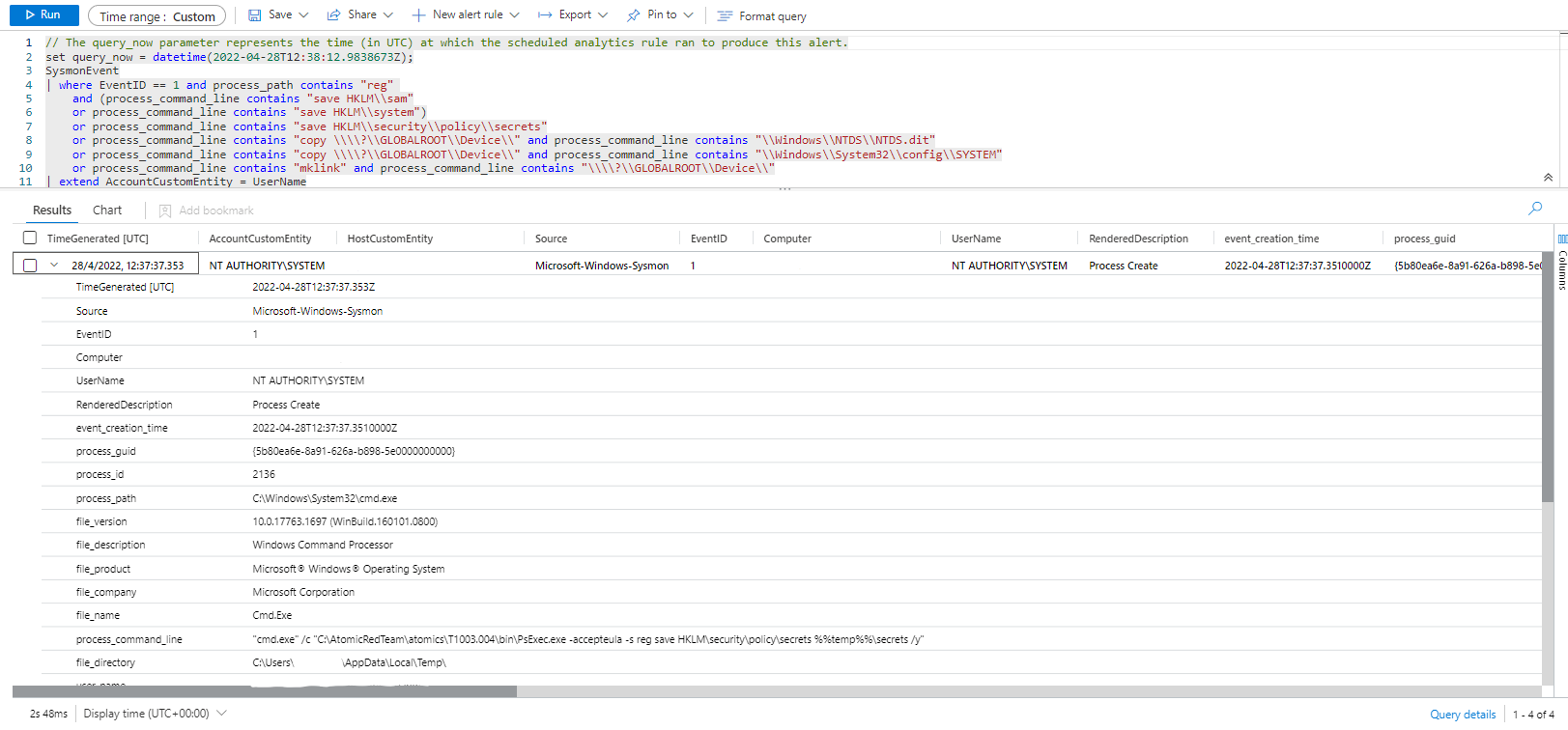This screenshot has width=1568, height=730.
Task: Click the horizontal scrollbar below results
Action: click(x=265, y=691)
